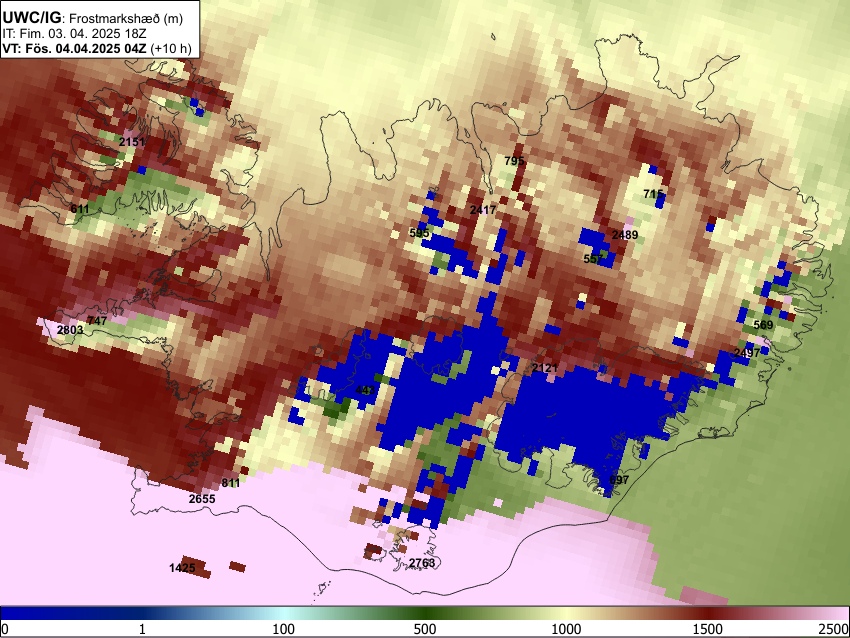850x638 pixels.
Task: Click the map value '2497'
Action: 747,353
